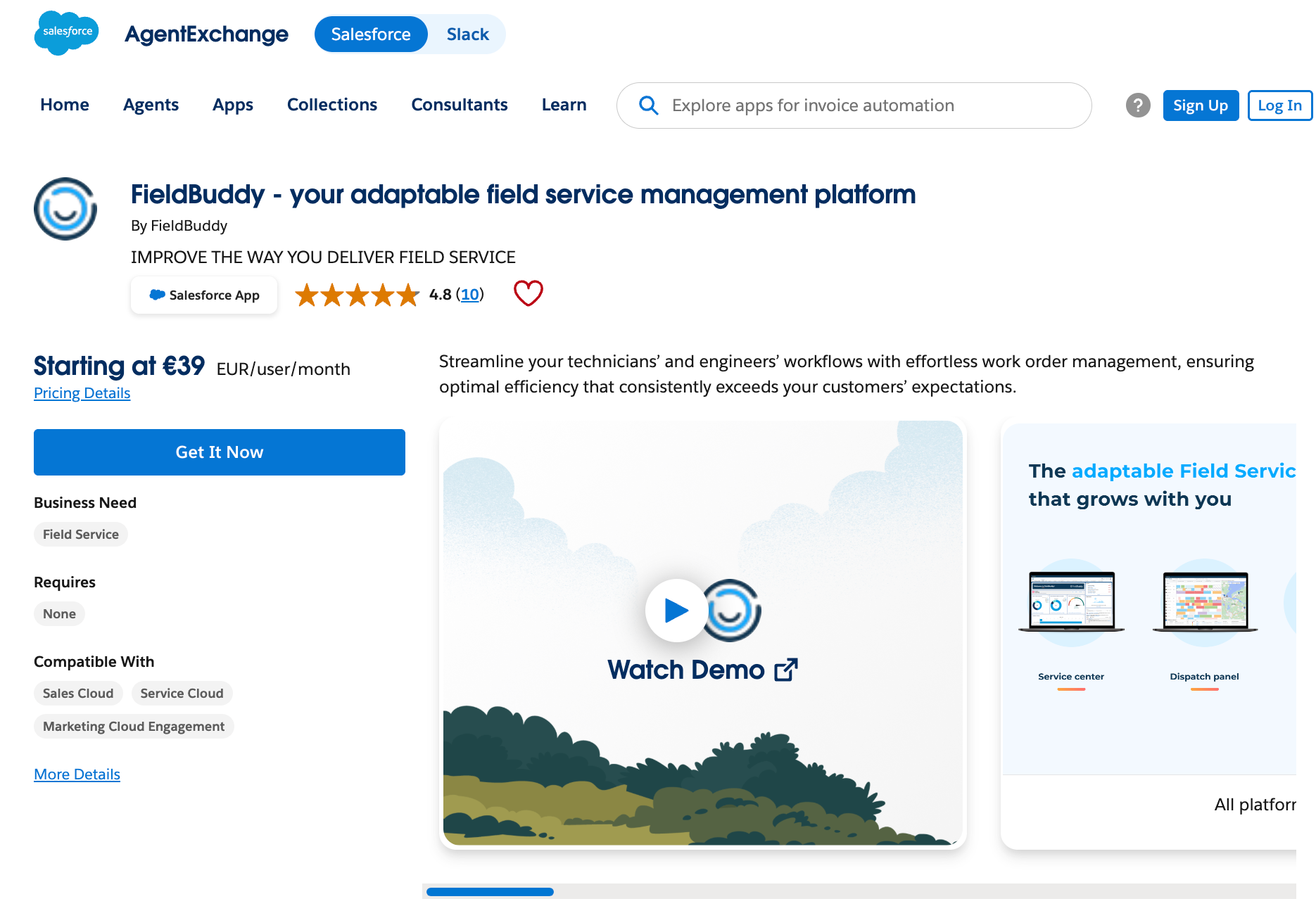Click the 4.8 rating value

441,295
